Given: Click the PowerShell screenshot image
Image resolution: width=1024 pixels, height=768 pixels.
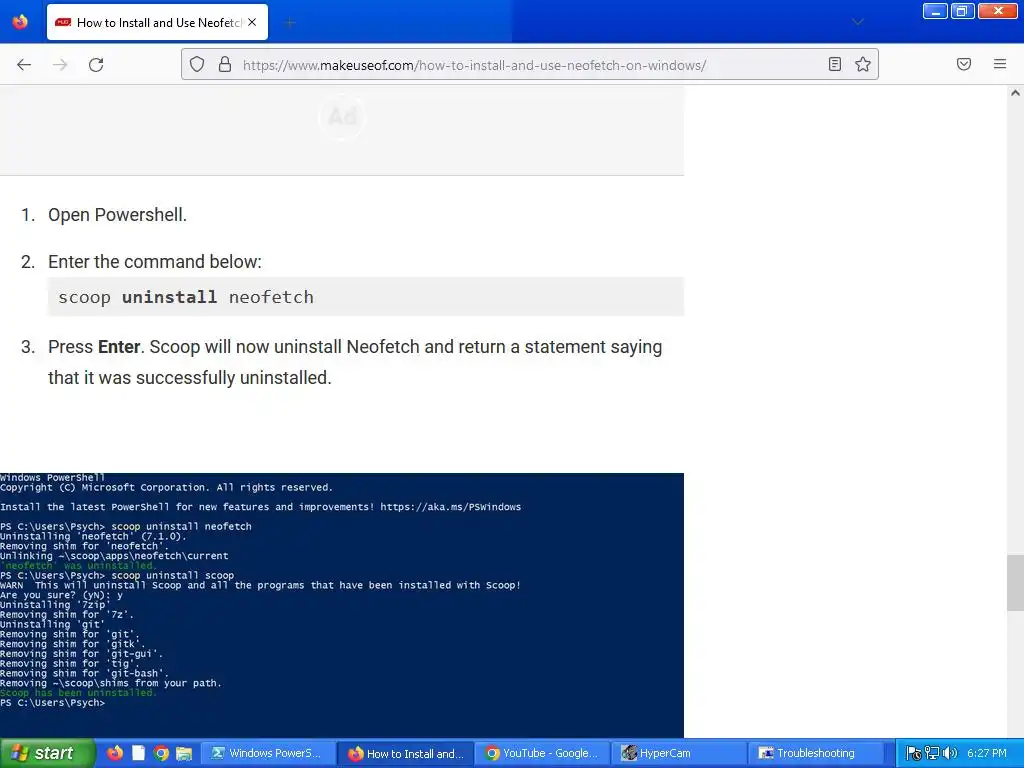Looking at the screenshot, I should (342, 605).
